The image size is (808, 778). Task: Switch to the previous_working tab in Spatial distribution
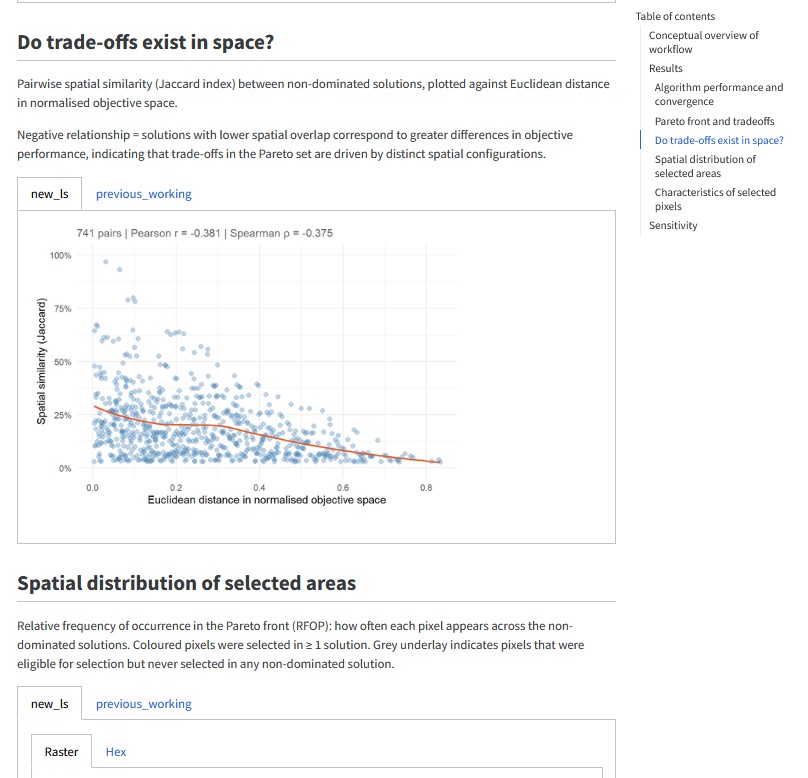click(143, 704)
